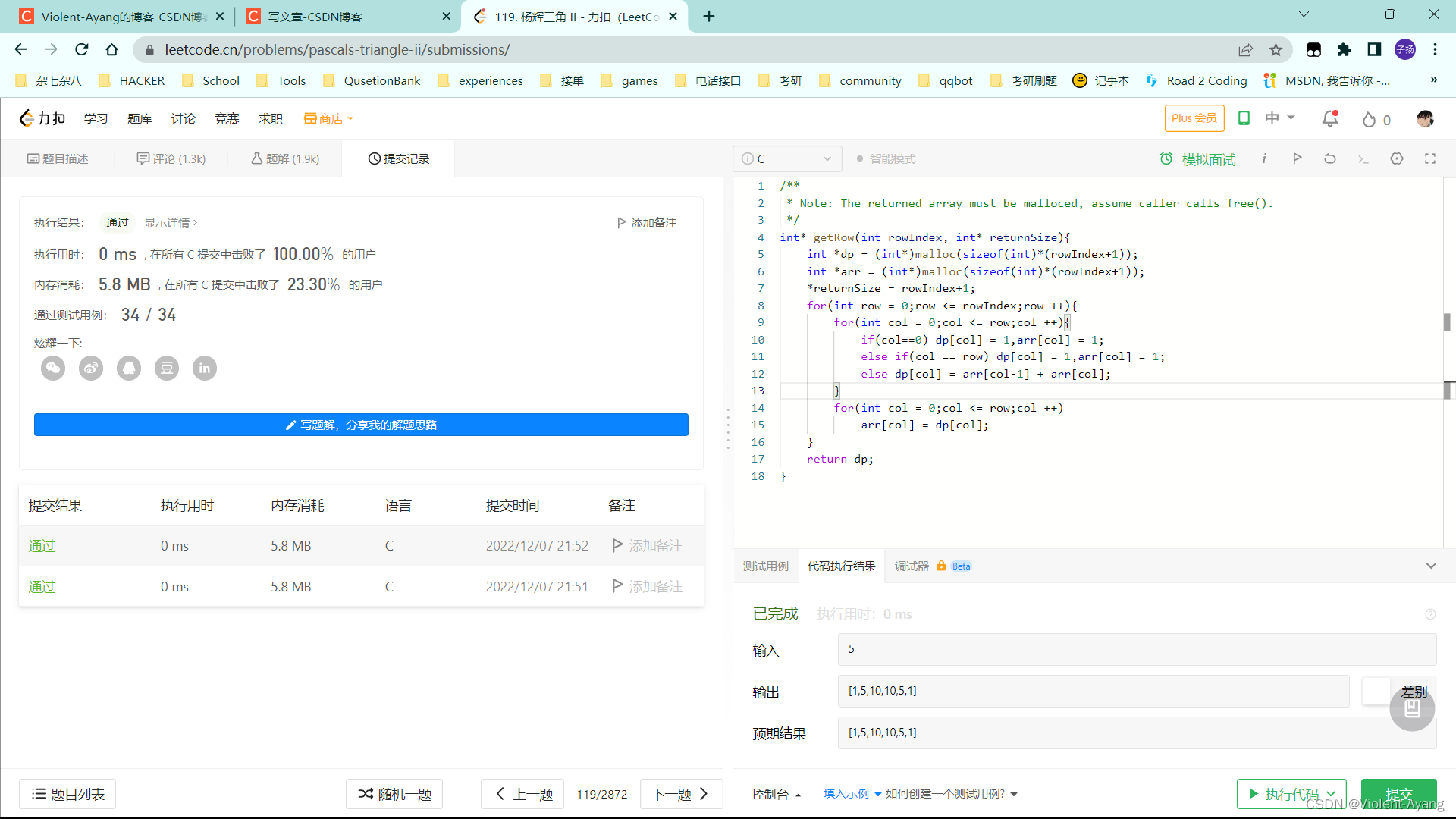Switch to 题解 (1.9k) tab
1456x819 pixels.
[285, 159]
